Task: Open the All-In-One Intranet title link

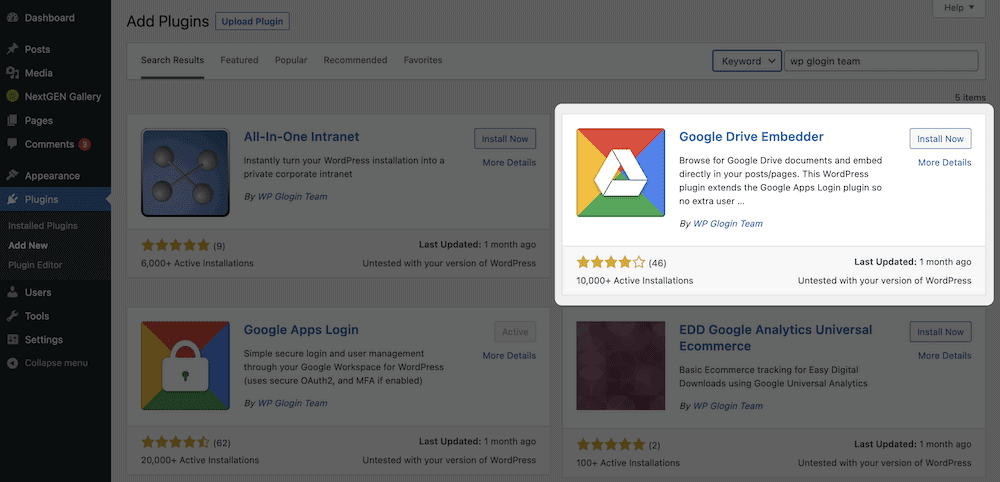Action: tap(302, 137)
